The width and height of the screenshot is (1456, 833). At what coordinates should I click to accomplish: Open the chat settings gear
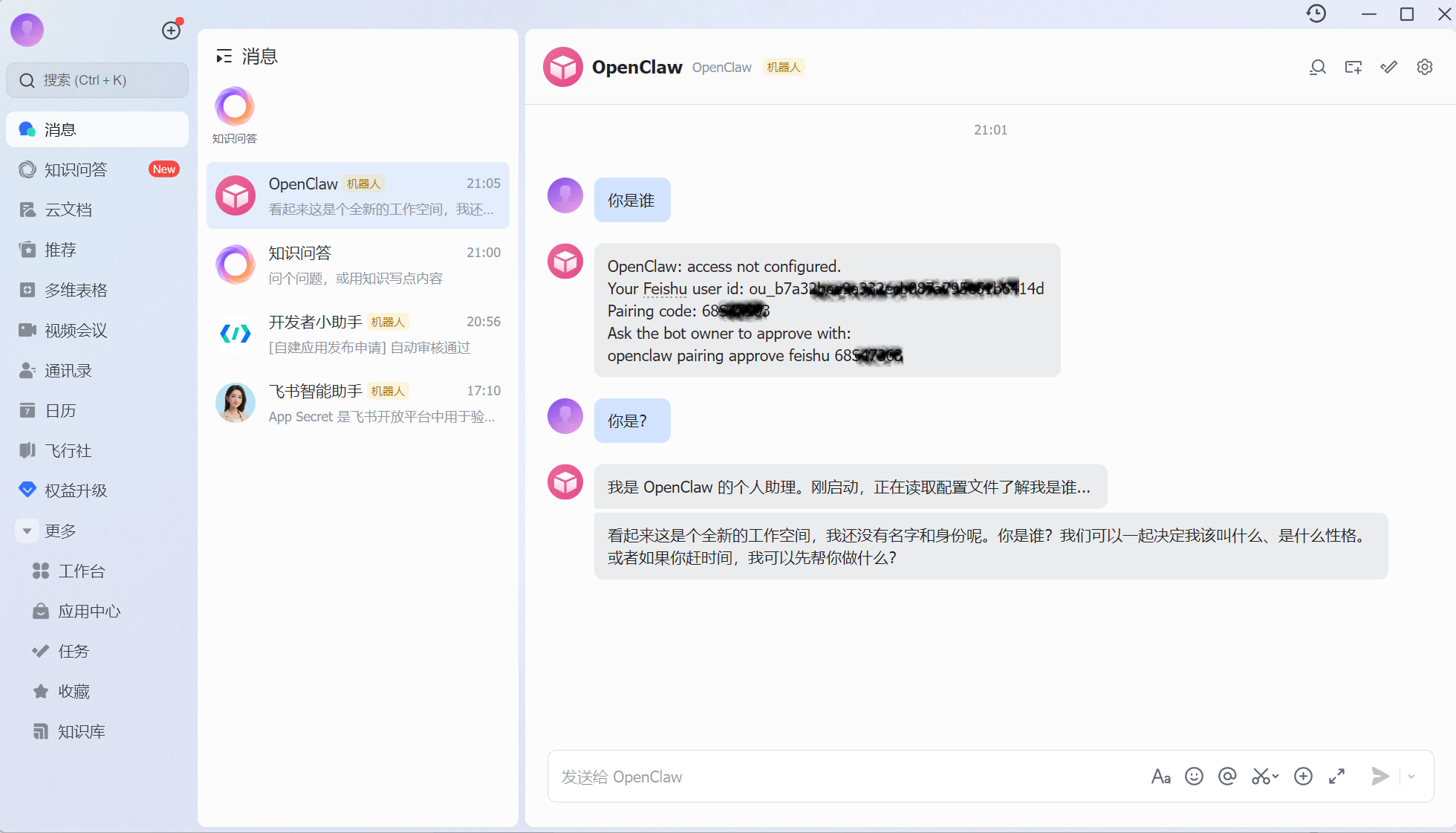coord(1425,67)
